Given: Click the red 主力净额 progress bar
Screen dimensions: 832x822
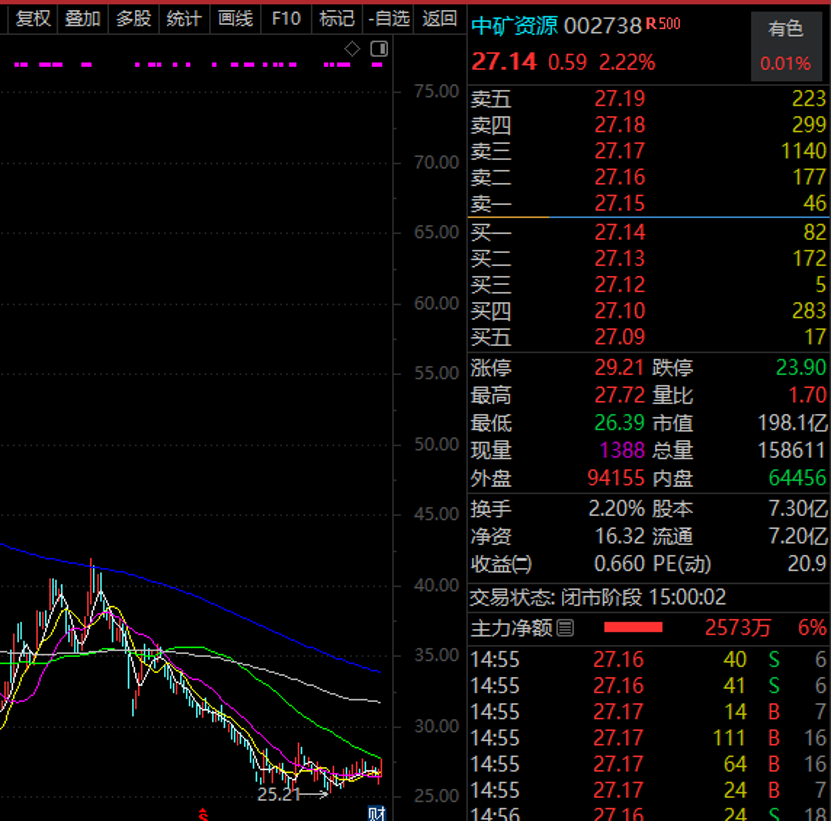Looking at the screenshot, I should click(x=633, y=628).
